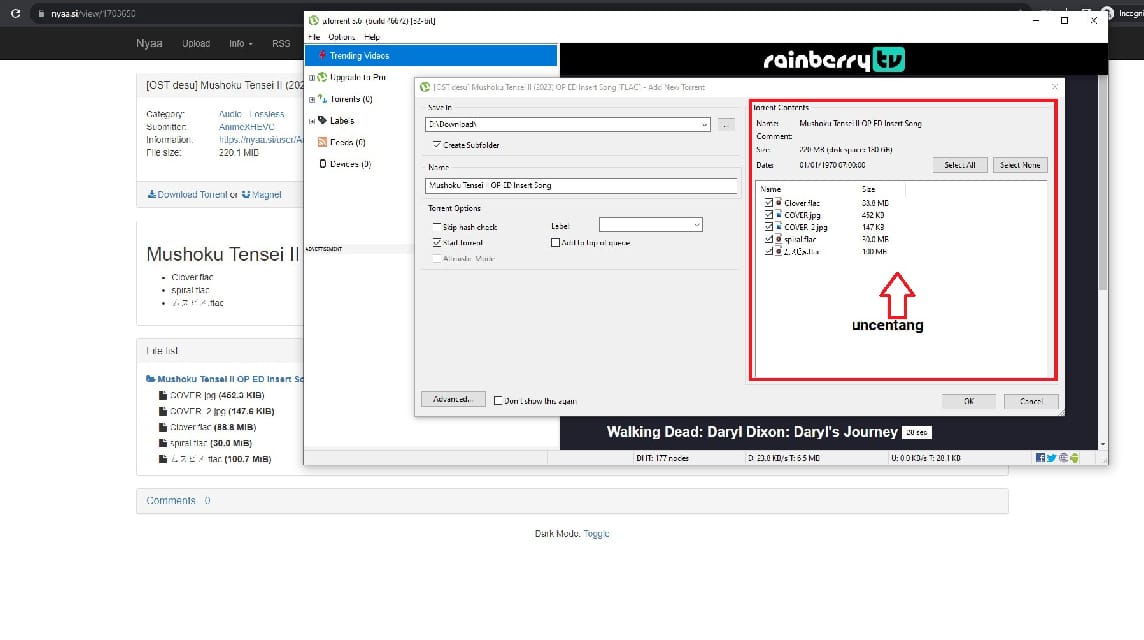Click the Trending Videos lightning icon
The width and height of the screenshot is (1144, 640).
tap(322, 55)
